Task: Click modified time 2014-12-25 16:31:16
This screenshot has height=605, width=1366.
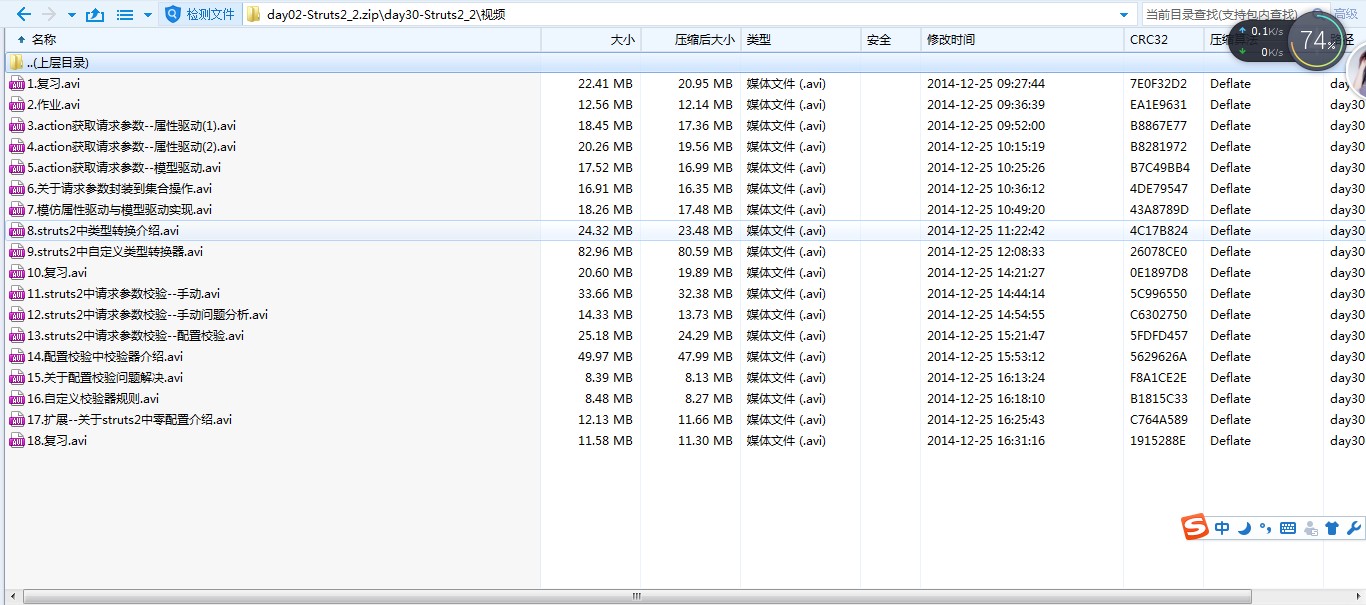Action: coord(986,440)
